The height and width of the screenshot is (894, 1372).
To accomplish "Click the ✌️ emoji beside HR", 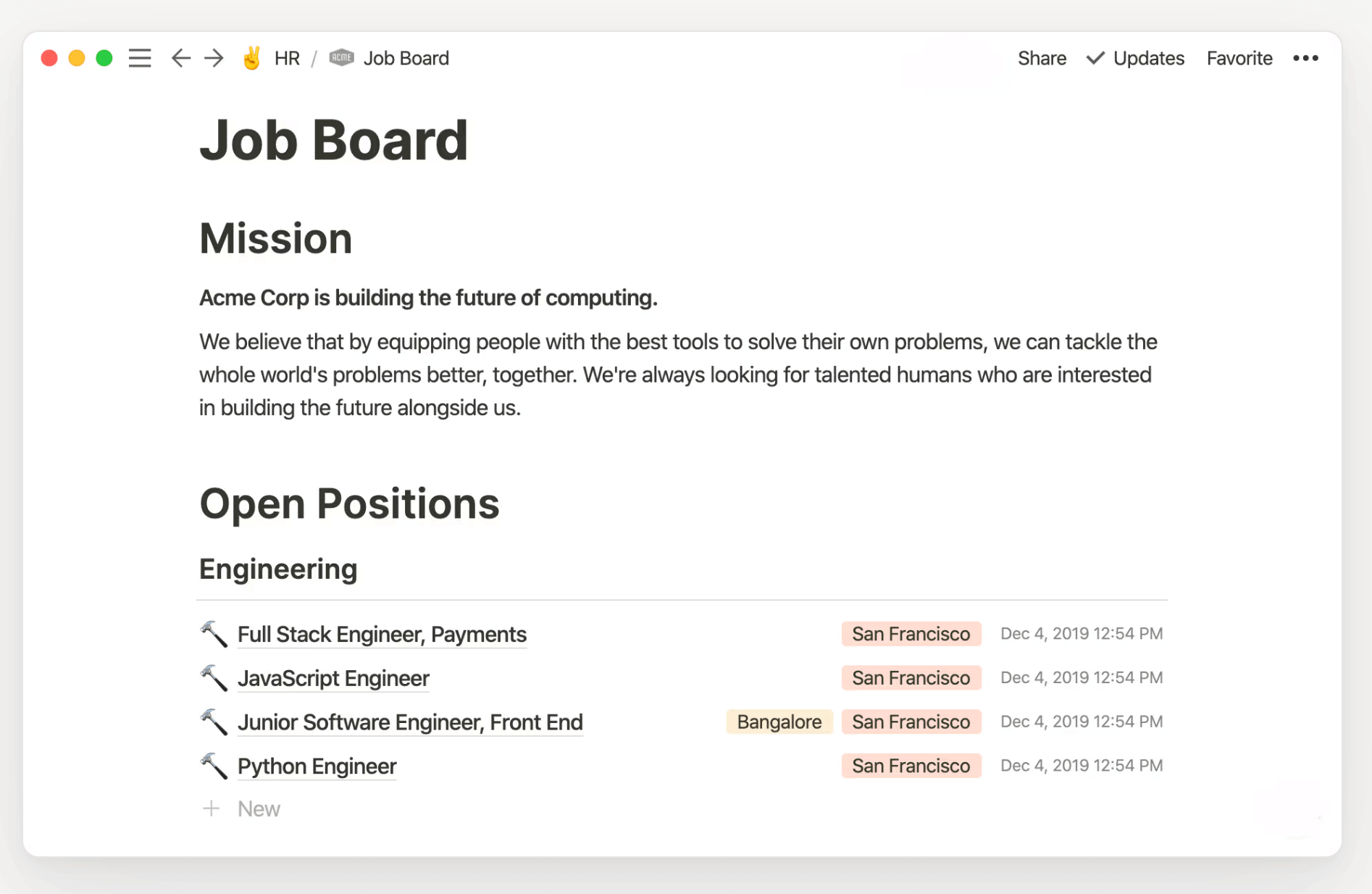I will [251, 58].
